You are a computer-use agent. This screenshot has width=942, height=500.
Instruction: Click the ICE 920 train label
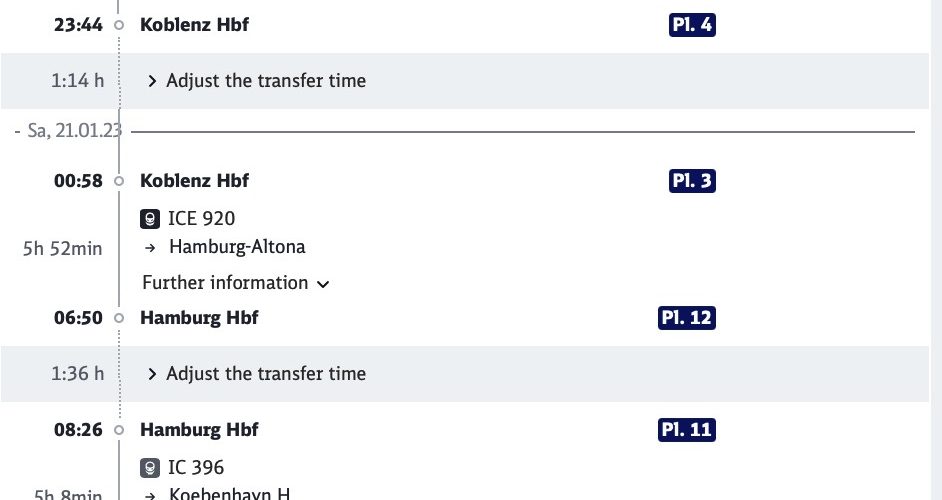point(201,219)
